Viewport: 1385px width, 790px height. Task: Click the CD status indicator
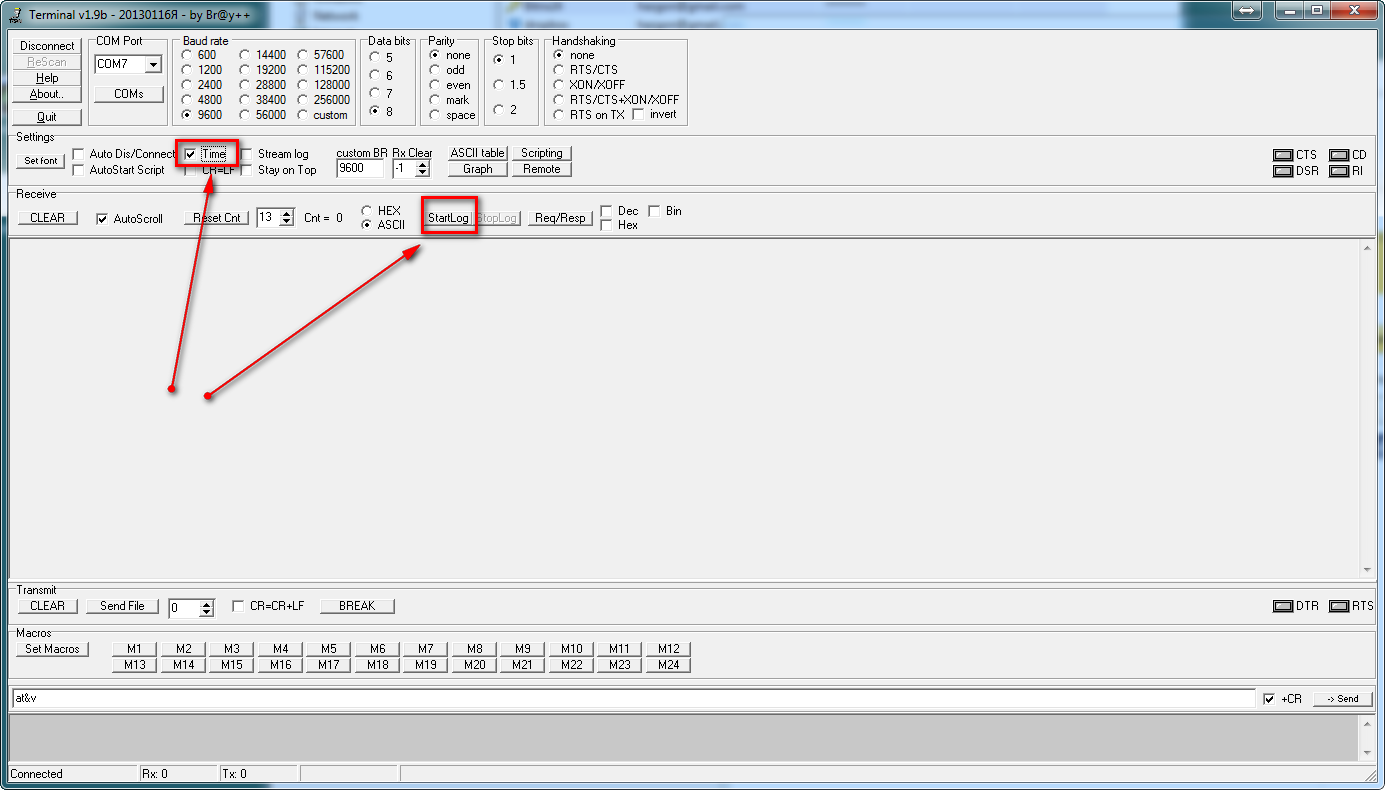click(x=1339, y=155)
